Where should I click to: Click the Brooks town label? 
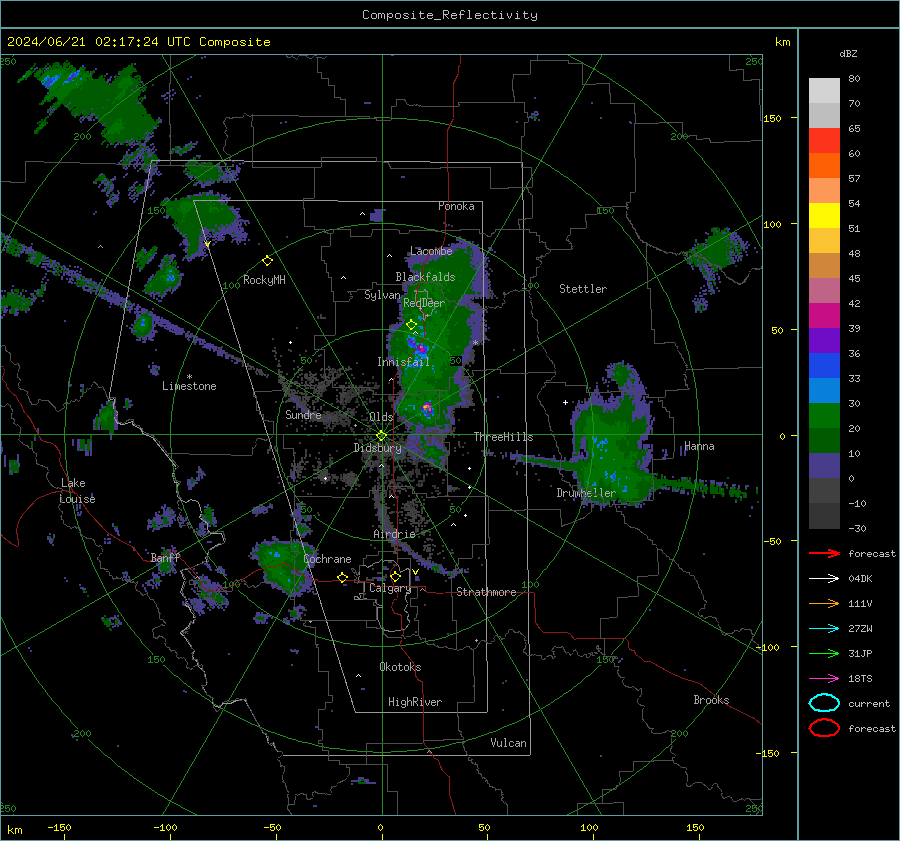[711, 700]
